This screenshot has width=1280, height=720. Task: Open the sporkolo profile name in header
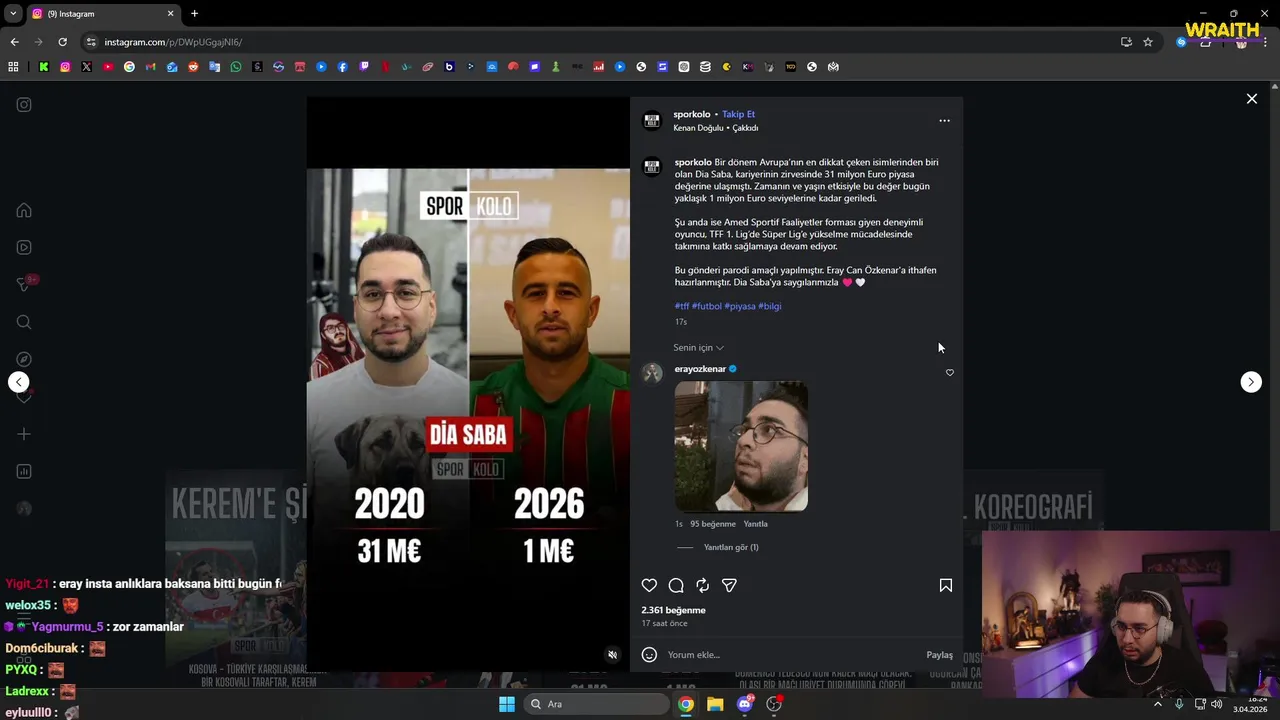[692, 114]
